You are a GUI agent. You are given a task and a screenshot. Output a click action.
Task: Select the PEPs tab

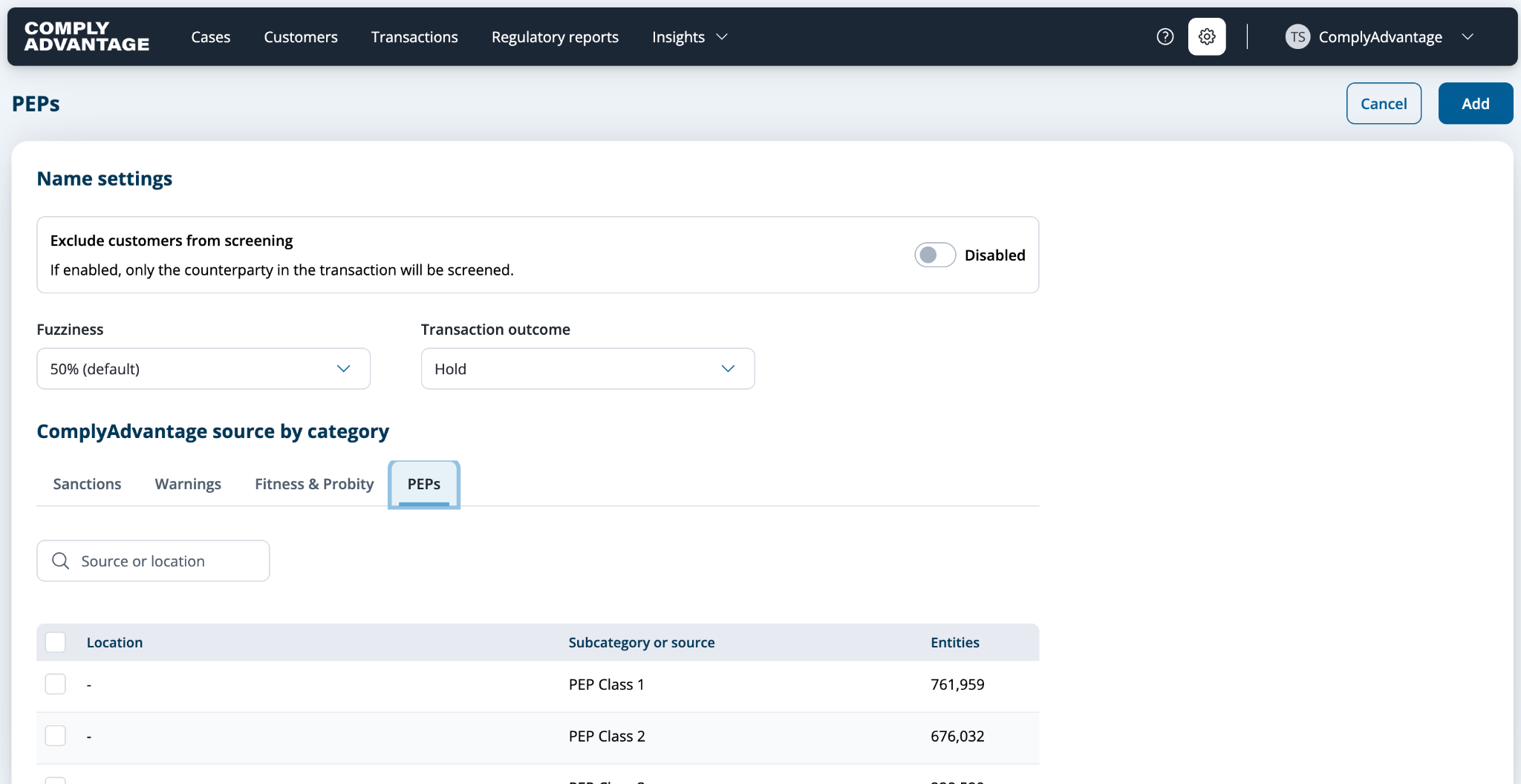tap(424, 484)
